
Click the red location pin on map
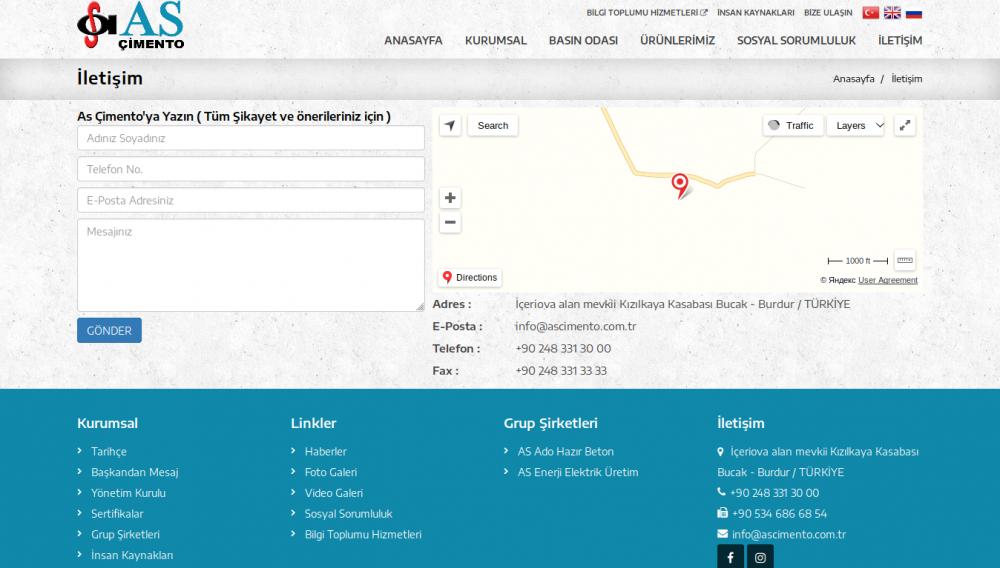pyautogui.click(x=680, y=186)
